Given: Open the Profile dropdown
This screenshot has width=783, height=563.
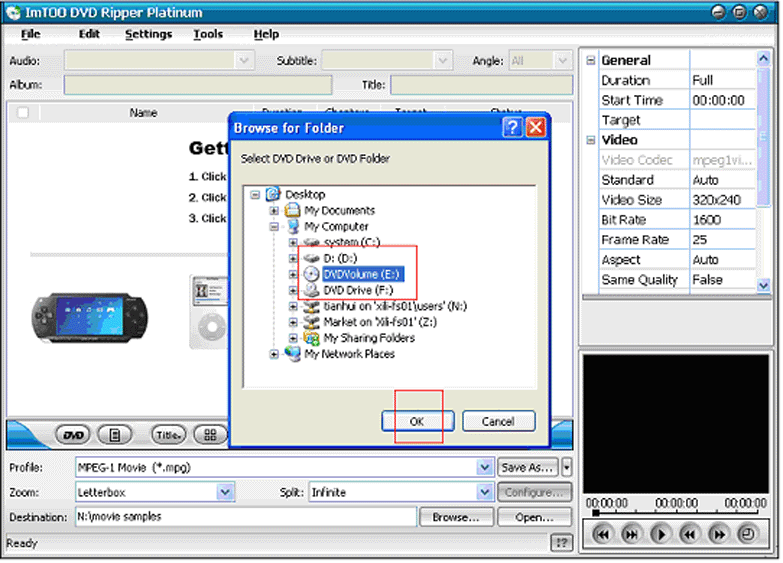Looking at the screenshot, I should tap(485, 469).
